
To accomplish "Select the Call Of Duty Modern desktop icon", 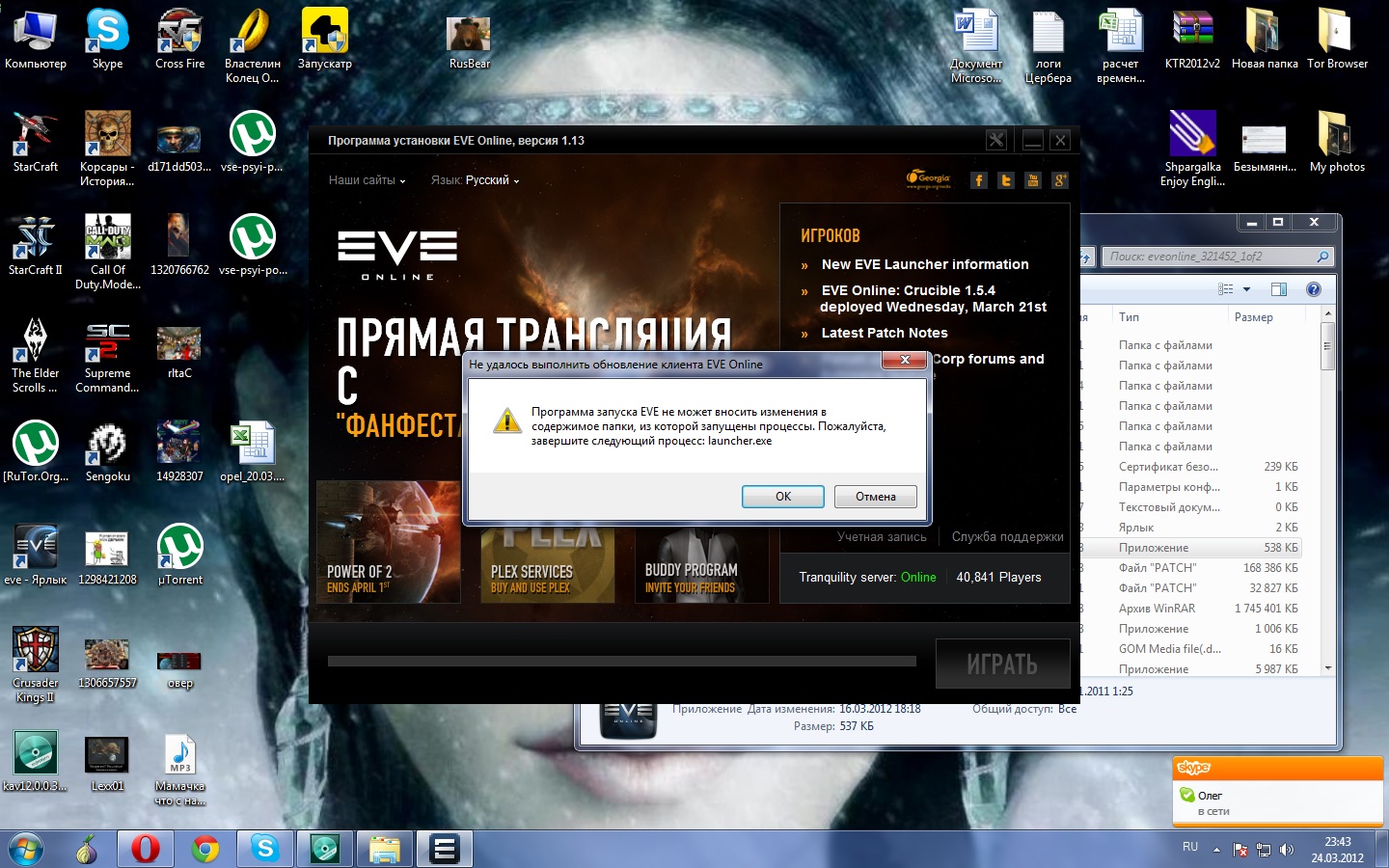I will [107, 253].
